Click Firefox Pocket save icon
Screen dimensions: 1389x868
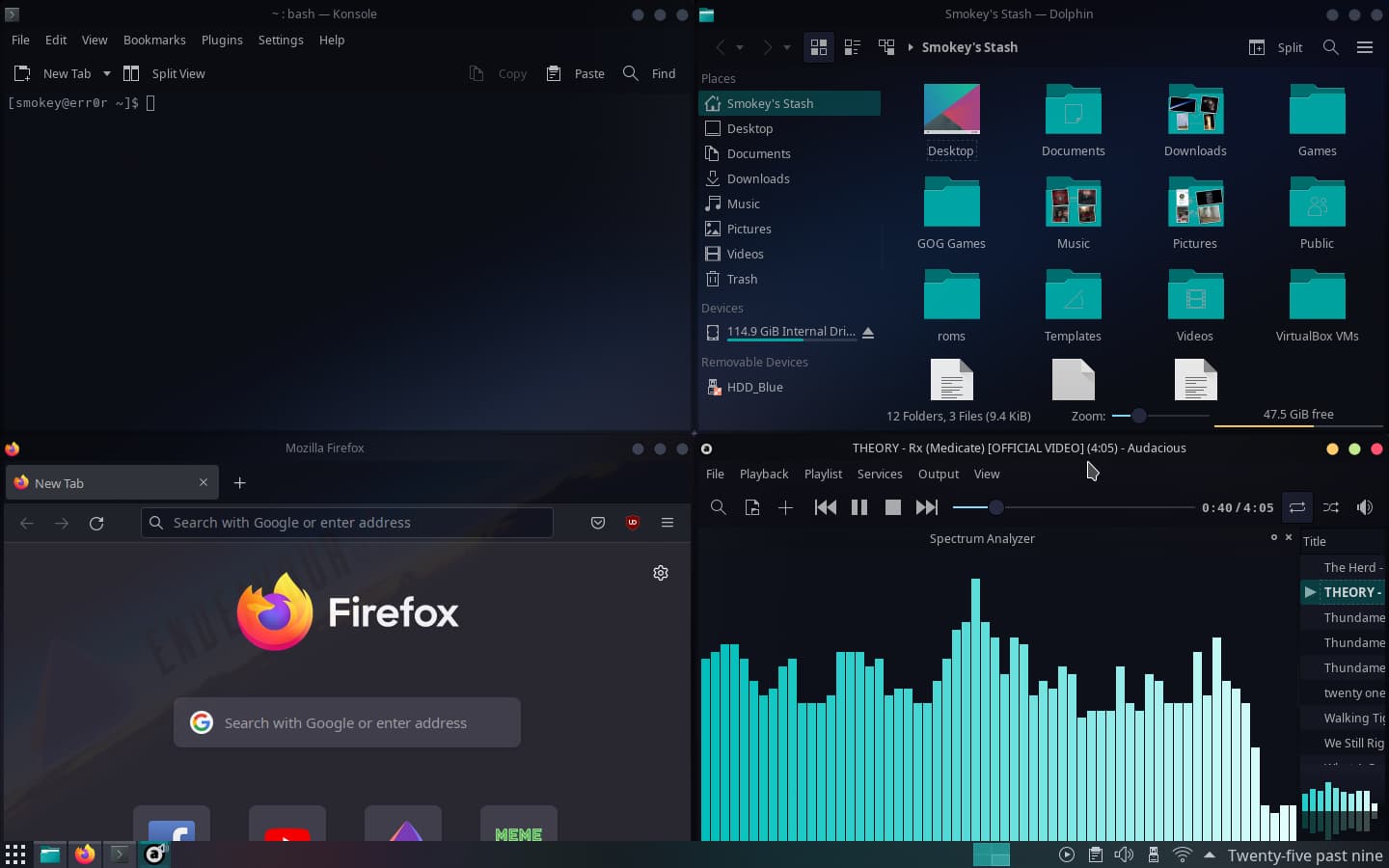(x=598, y=523)
